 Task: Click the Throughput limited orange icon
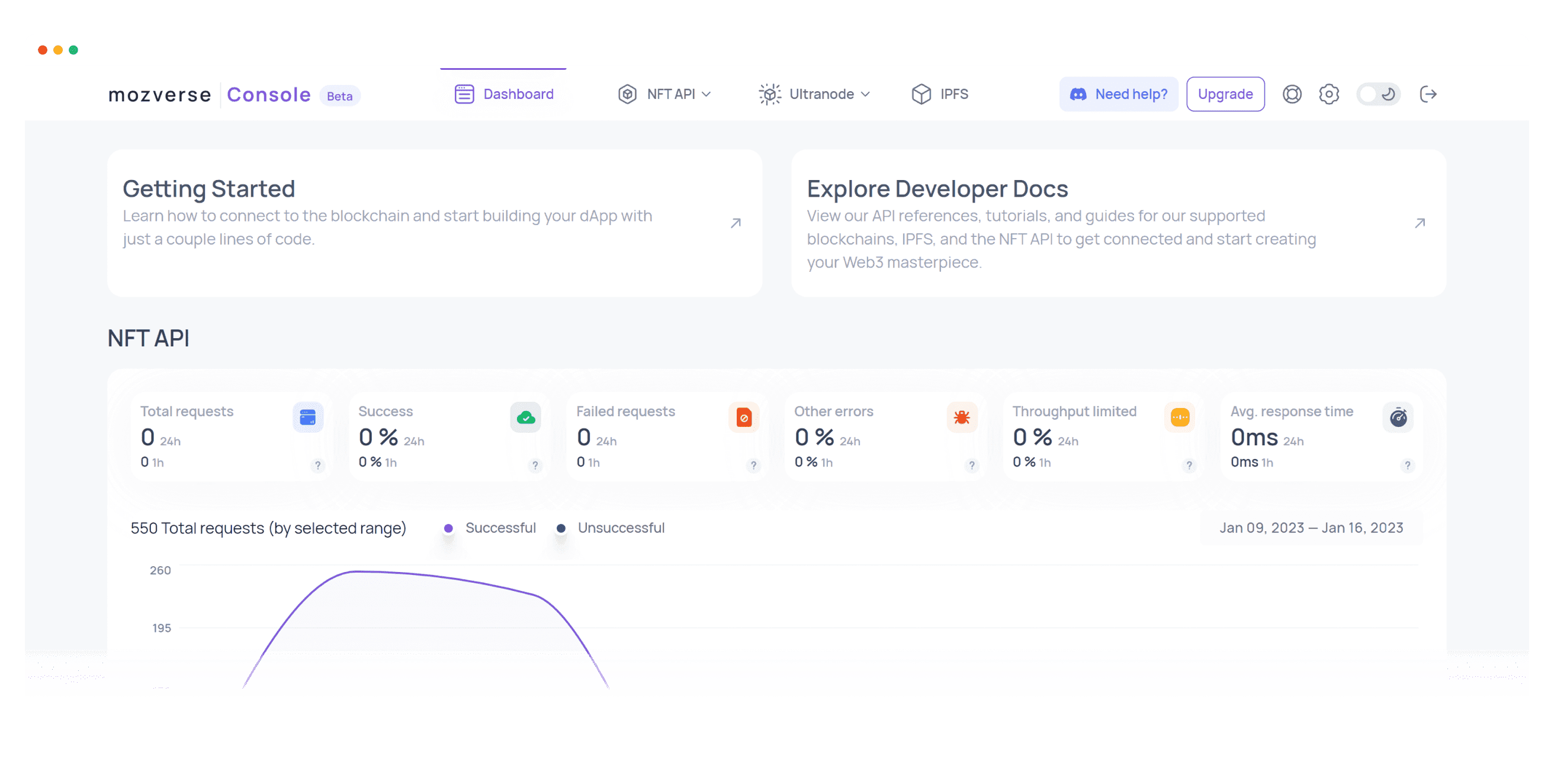(x=1179, y=417)
